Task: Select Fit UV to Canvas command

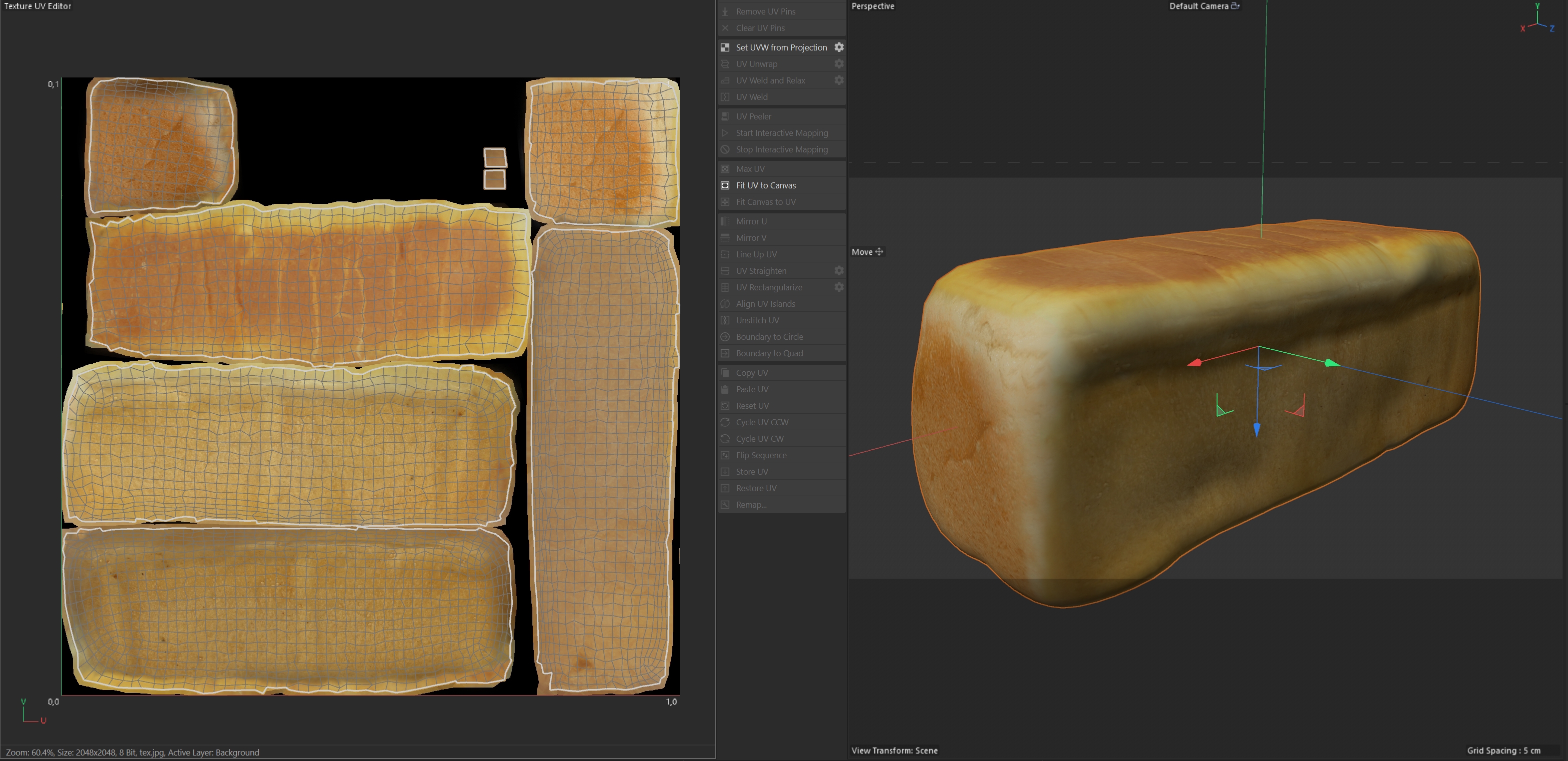Action: pyautogui.click(x=765, y=185)
